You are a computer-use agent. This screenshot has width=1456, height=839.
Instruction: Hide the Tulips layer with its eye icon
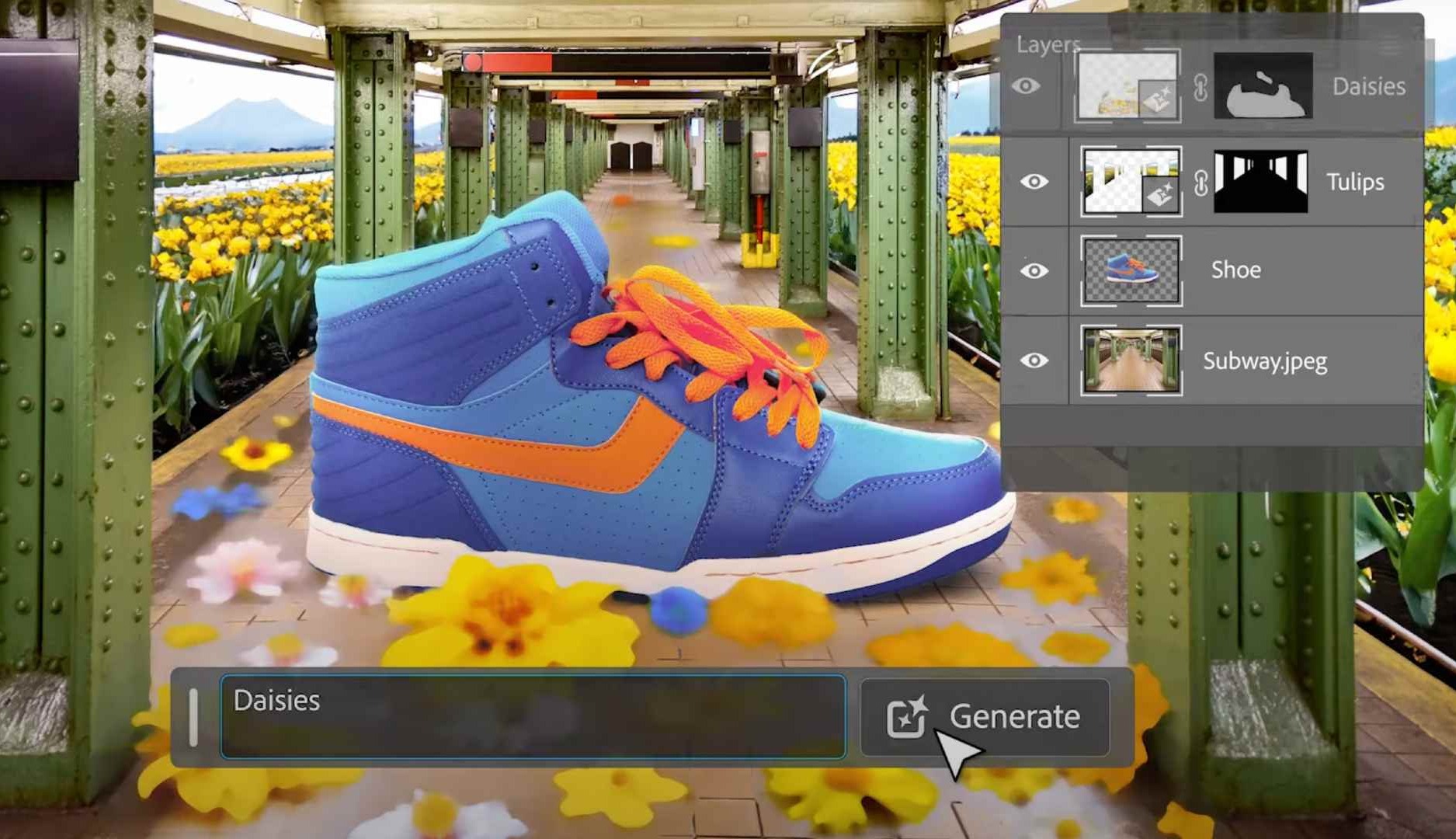[x=1034, y=182]
